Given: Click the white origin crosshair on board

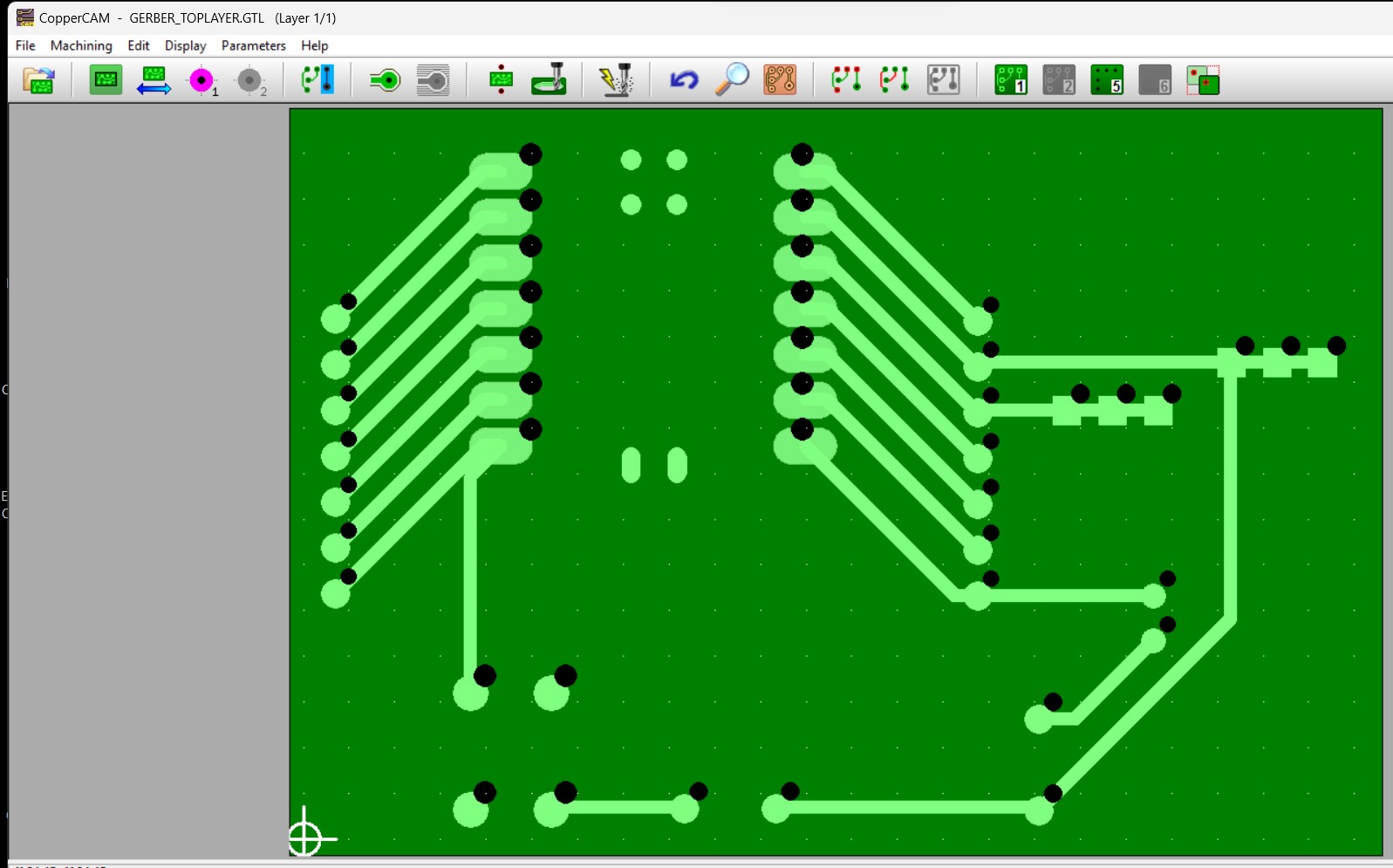Looking at the screenshot, I should click(304, 838).
